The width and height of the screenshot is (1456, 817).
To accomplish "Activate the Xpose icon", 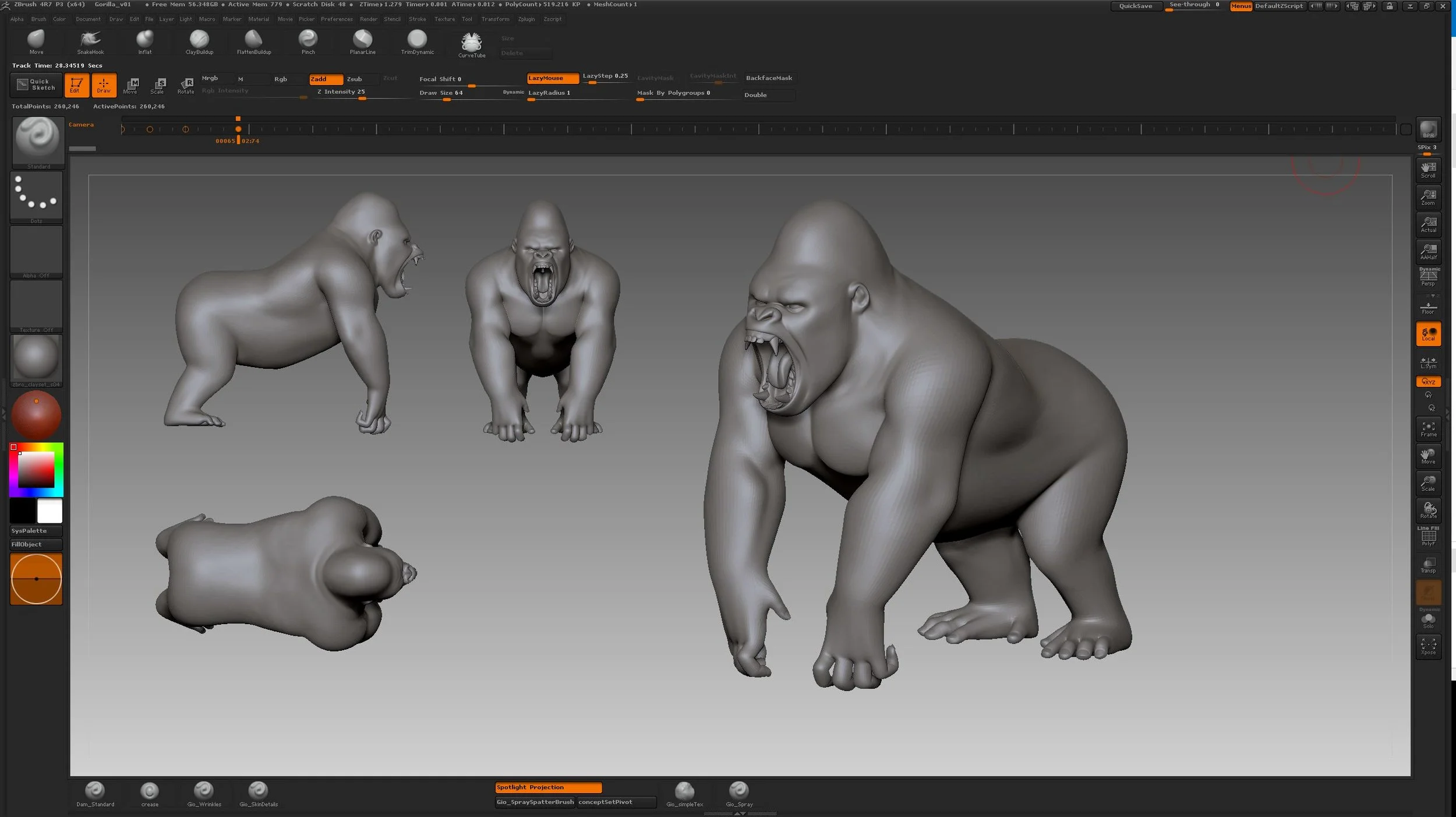I will [x=1428, y=647].
